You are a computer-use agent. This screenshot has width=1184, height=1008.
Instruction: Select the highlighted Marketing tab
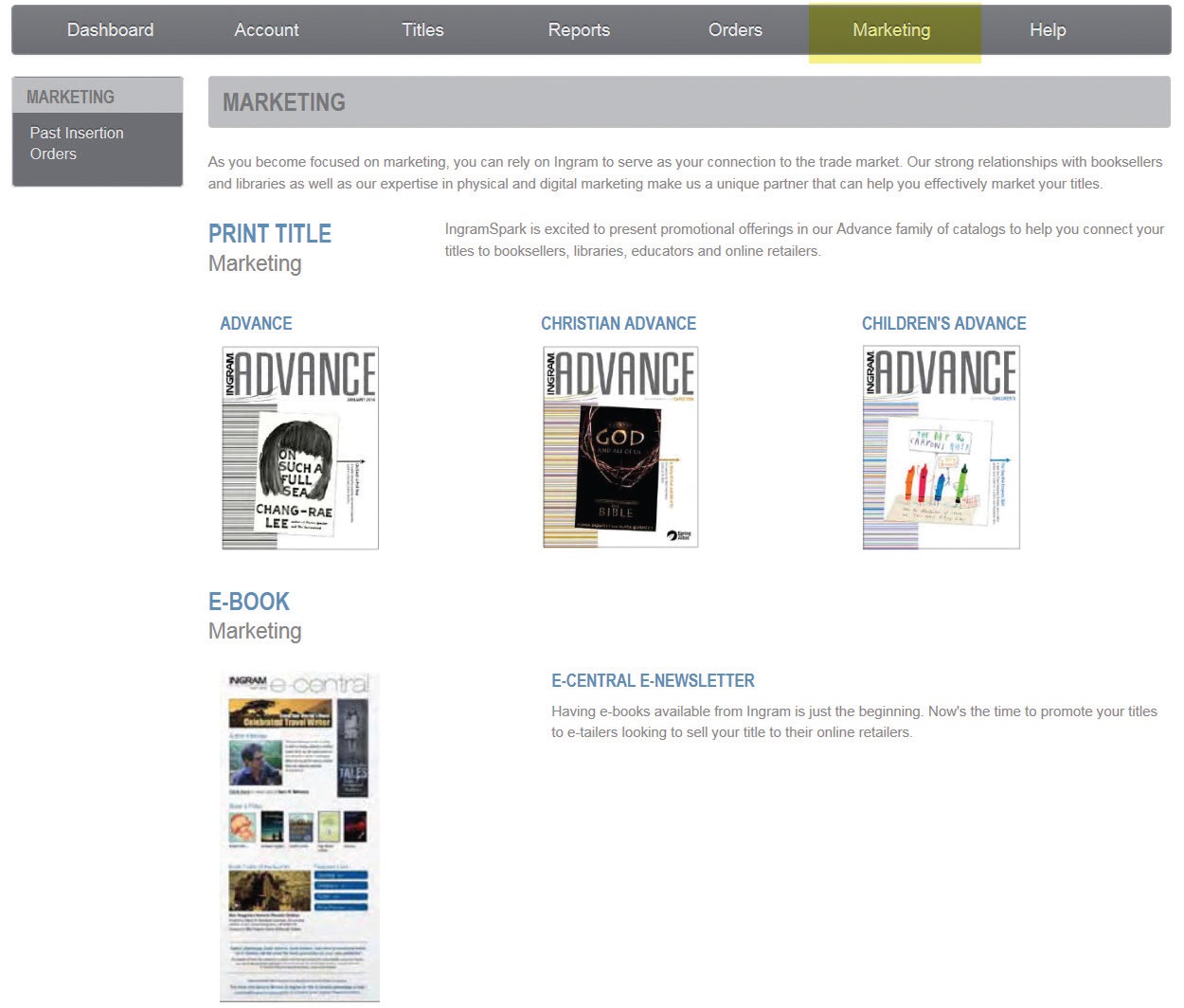[891, 30]
